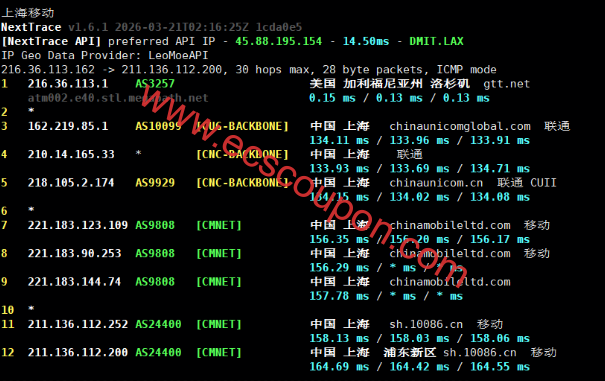Image resolution: width=605 pixels, height=381 pixels.
Task: Click the latency '164.69 ms' on hop 12
Action: (x=339, y=367)
